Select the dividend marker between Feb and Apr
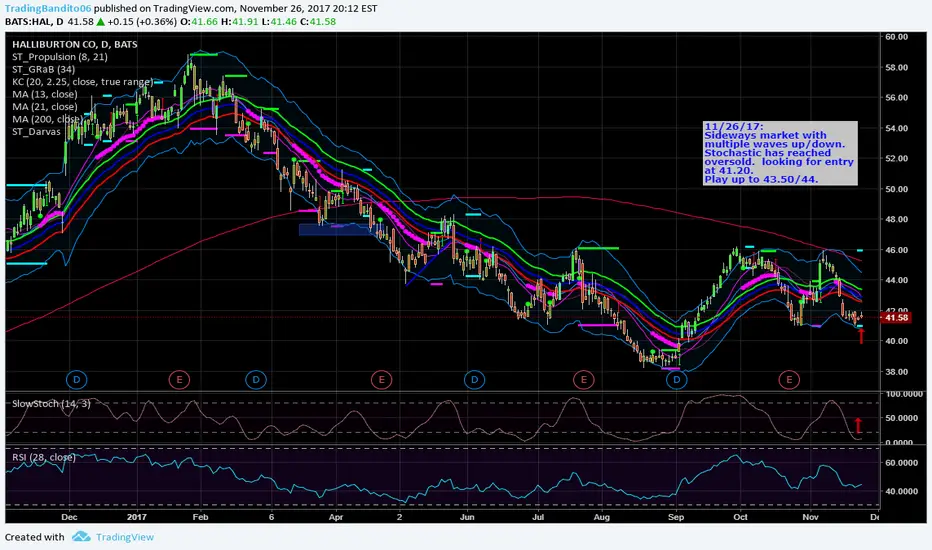Image resolution: width=932 pixels, height=550 pixels. pos(256,379)
